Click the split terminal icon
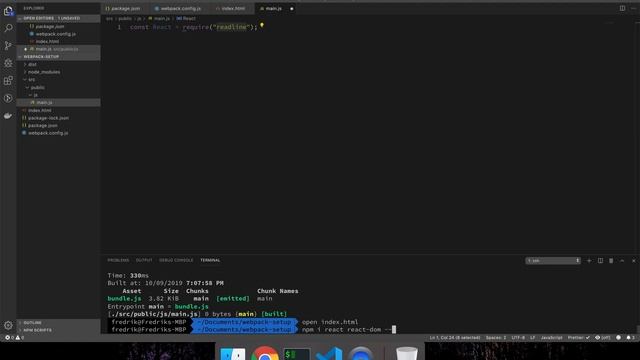640x360 pixels. click(x=600, y=260)
